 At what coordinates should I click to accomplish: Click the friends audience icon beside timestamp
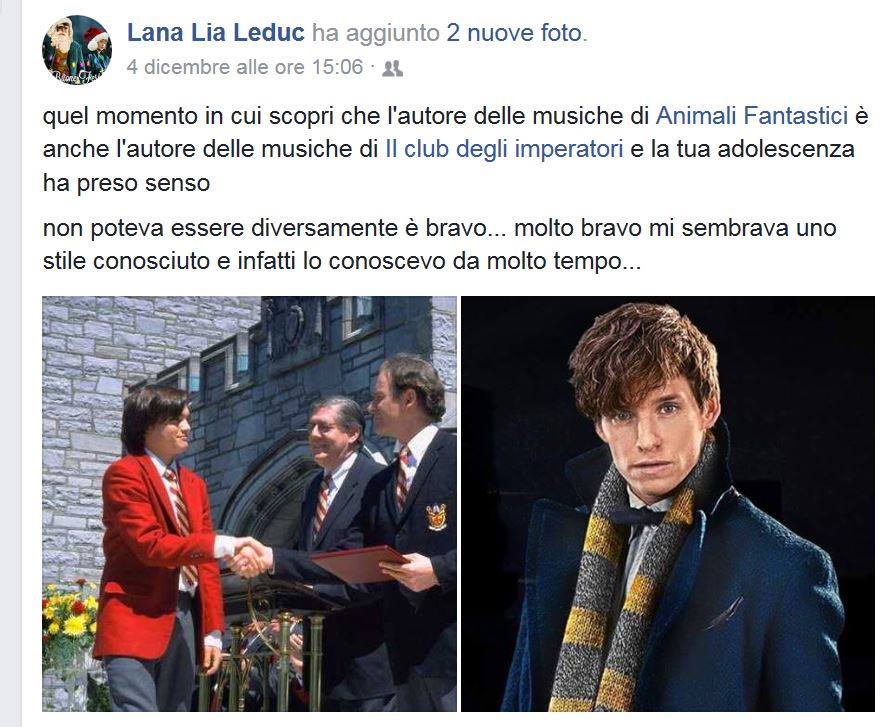pos(392,69)
